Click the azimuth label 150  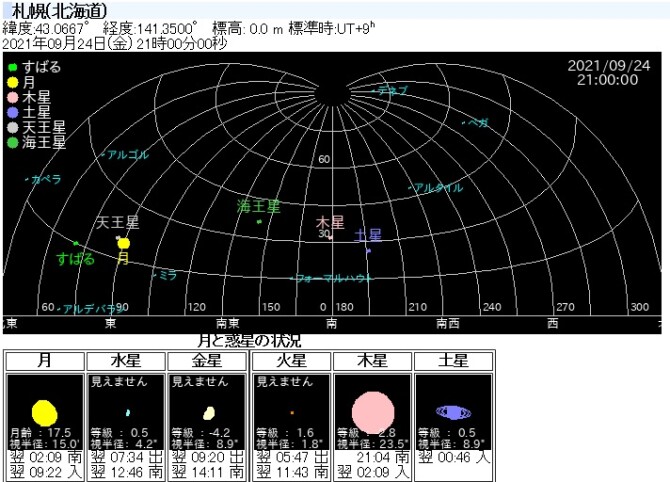271,307
